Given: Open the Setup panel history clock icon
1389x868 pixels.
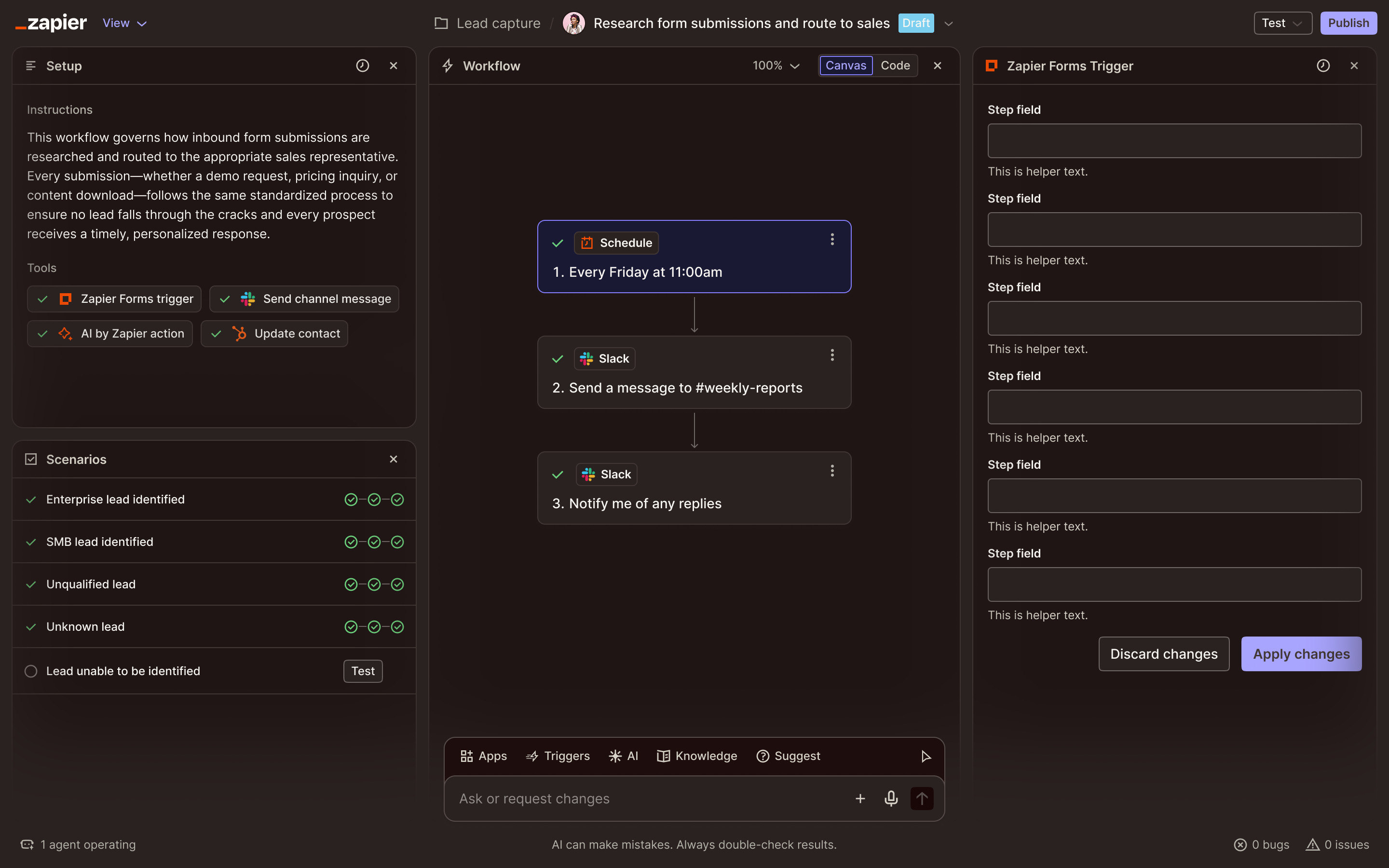Looking at the screenshot, I should pyautogui.click(x=362, y=66).
